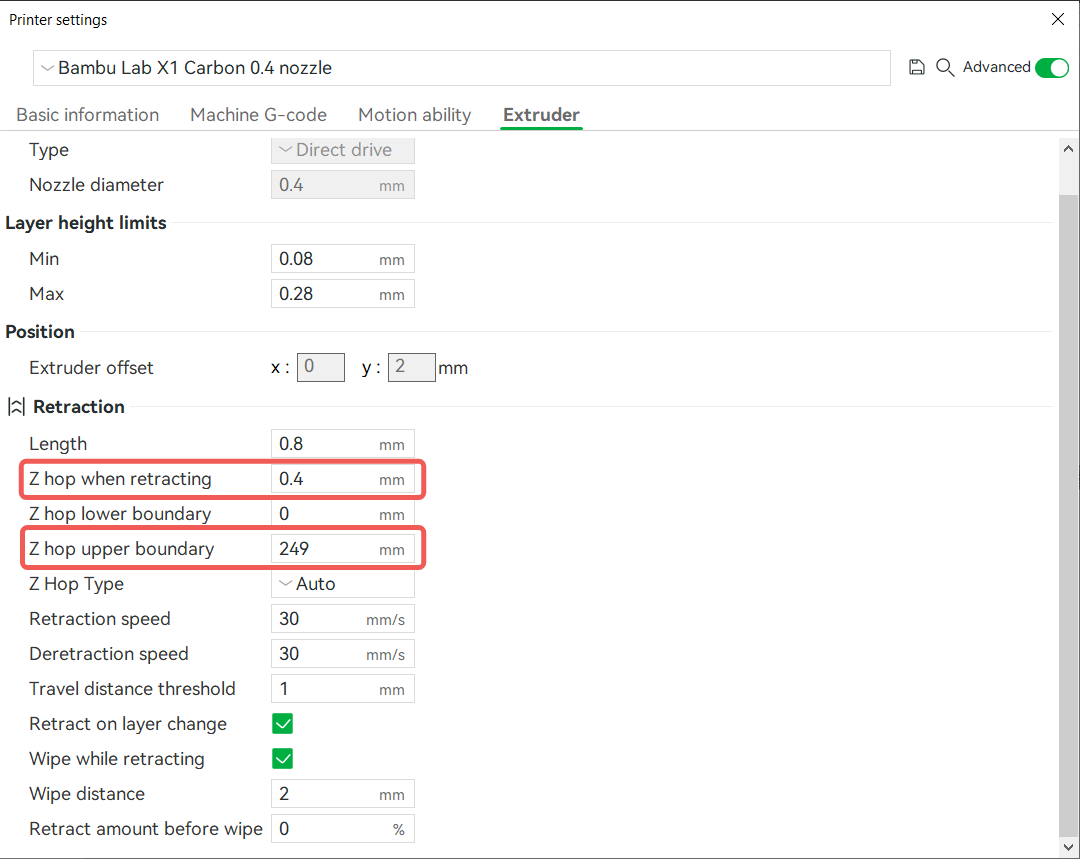Close the Printer settings dialog
1080x859 pixels.
(x=1058, y=19)
